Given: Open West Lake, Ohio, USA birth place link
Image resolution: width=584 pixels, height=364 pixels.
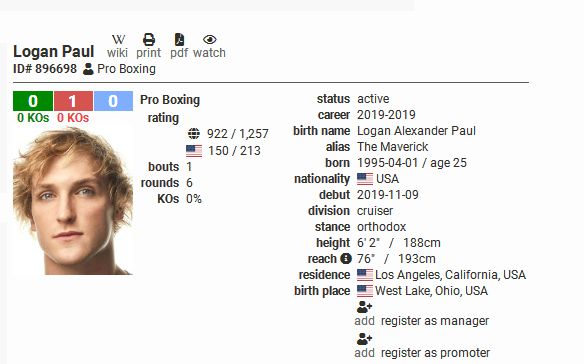Looking at the screenshot, I should tap(431, 291).
